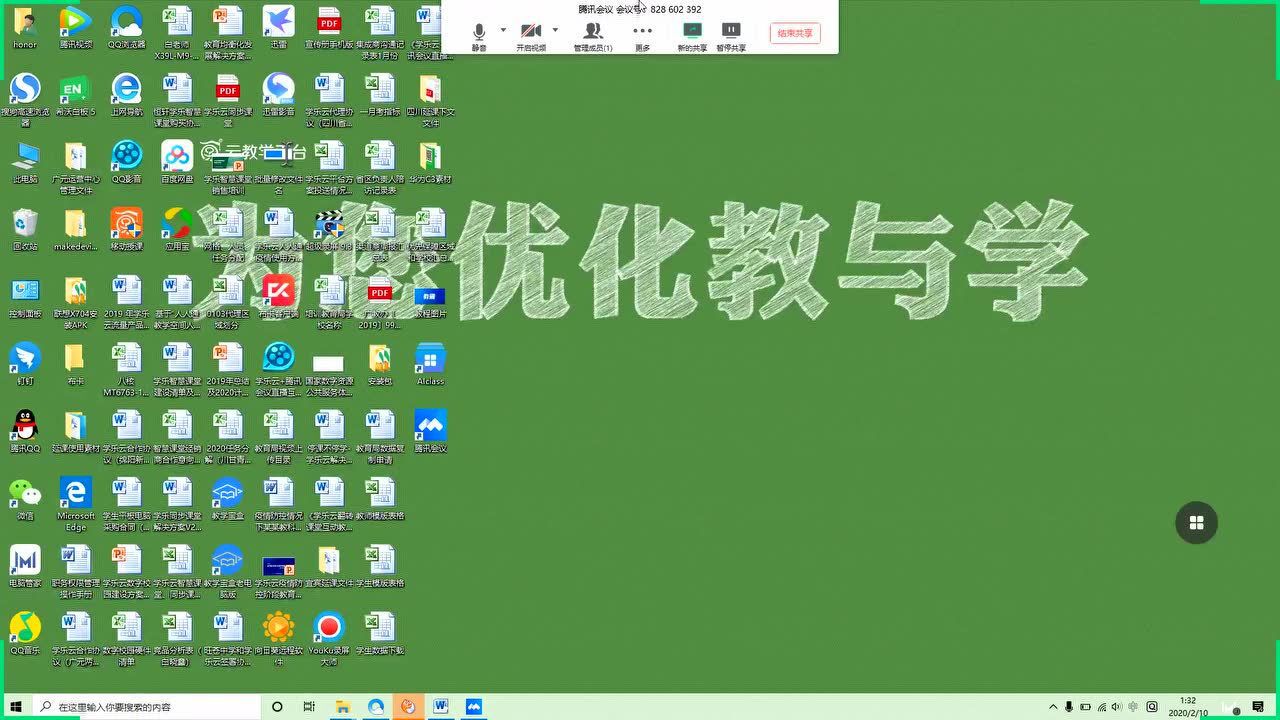
Task: Open 学生模版表格 Excel file
Action: point(379,566)
